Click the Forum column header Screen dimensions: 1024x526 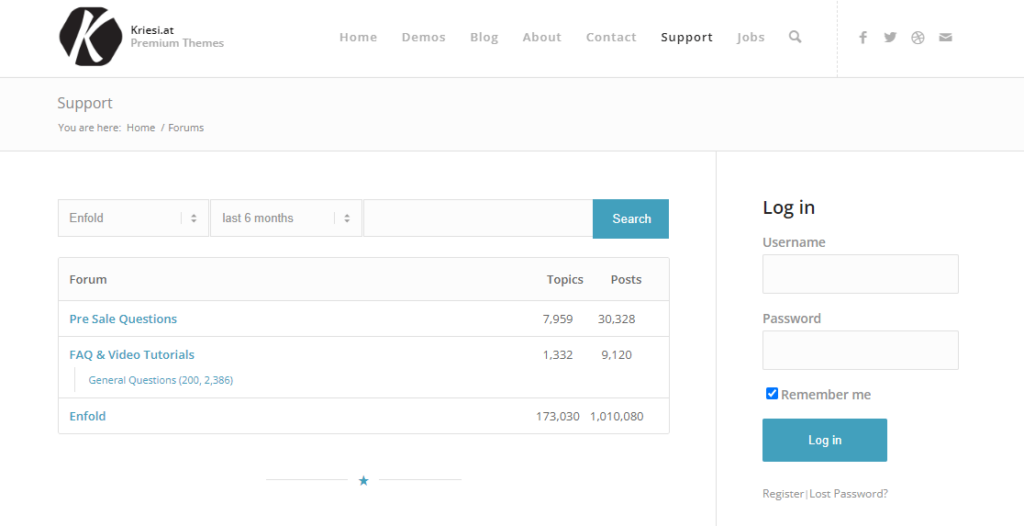point(88,280)
